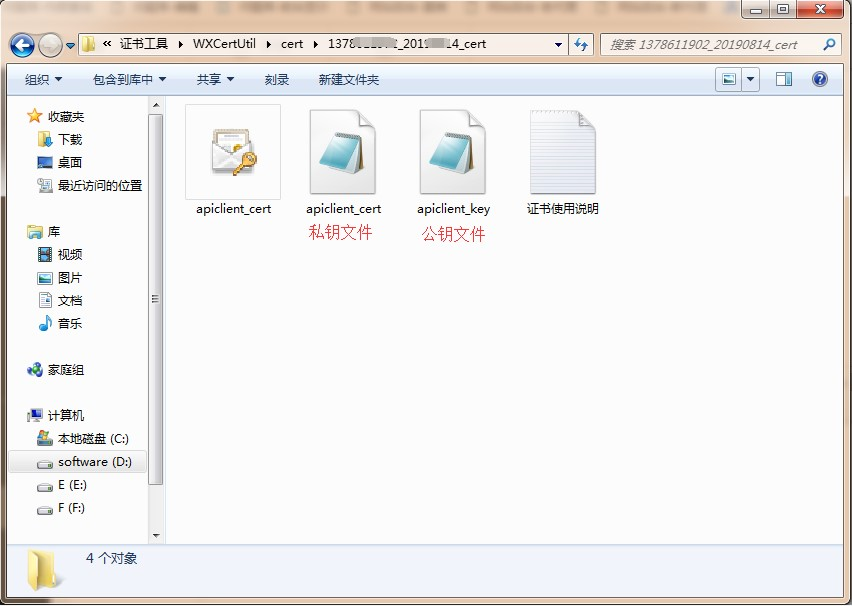The image size is (852, 606).
Task: Click the cert breadcrumb segment
Action: pyautogui.click(x=291, y=45)
